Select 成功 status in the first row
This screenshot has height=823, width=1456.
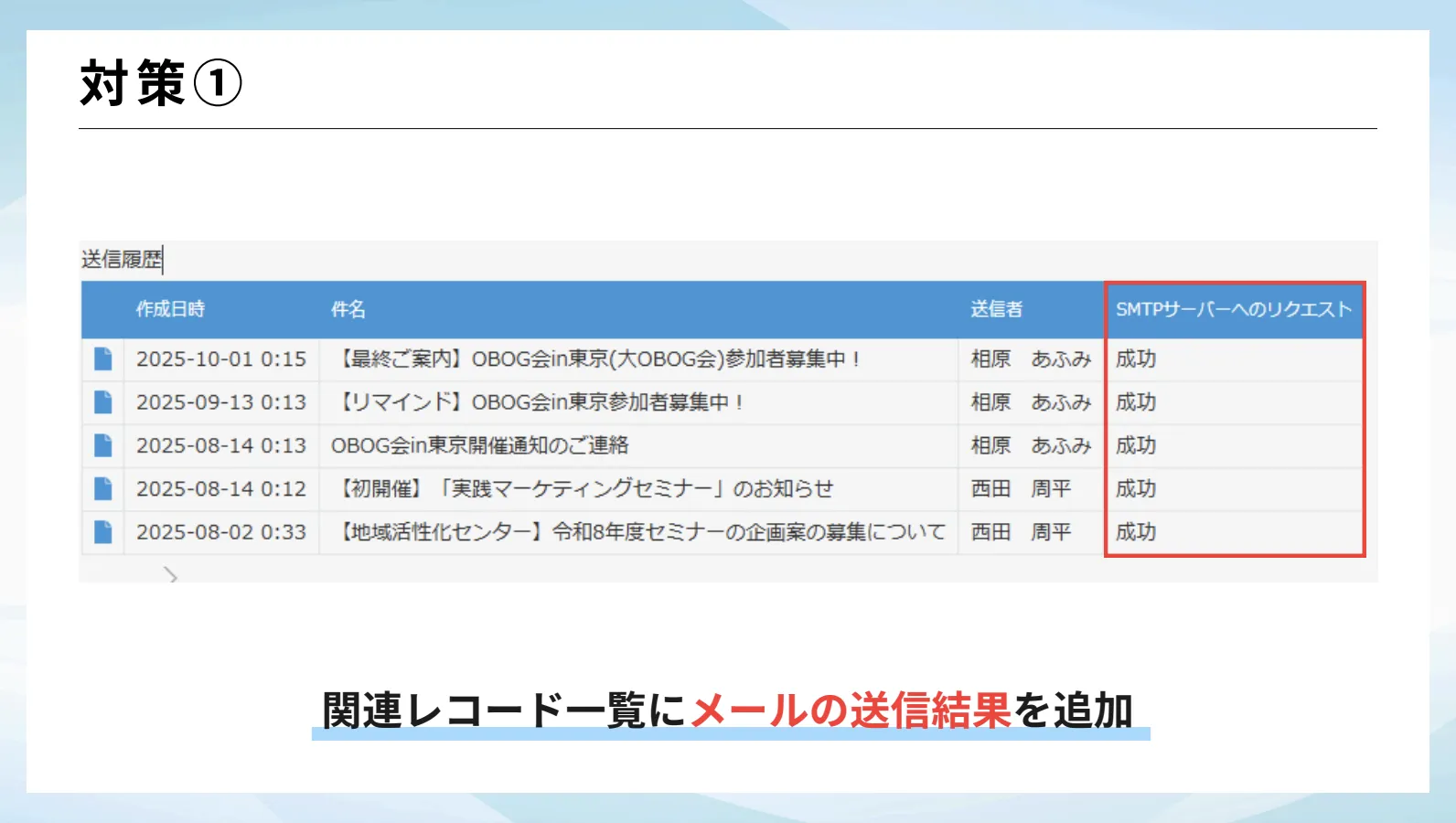1136,359
